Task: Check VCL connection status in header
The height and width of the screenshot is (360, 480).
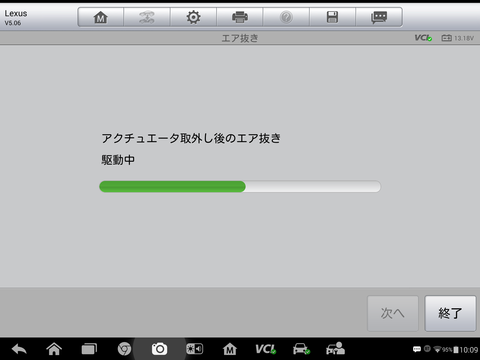Action: click(x=423, y=38)
